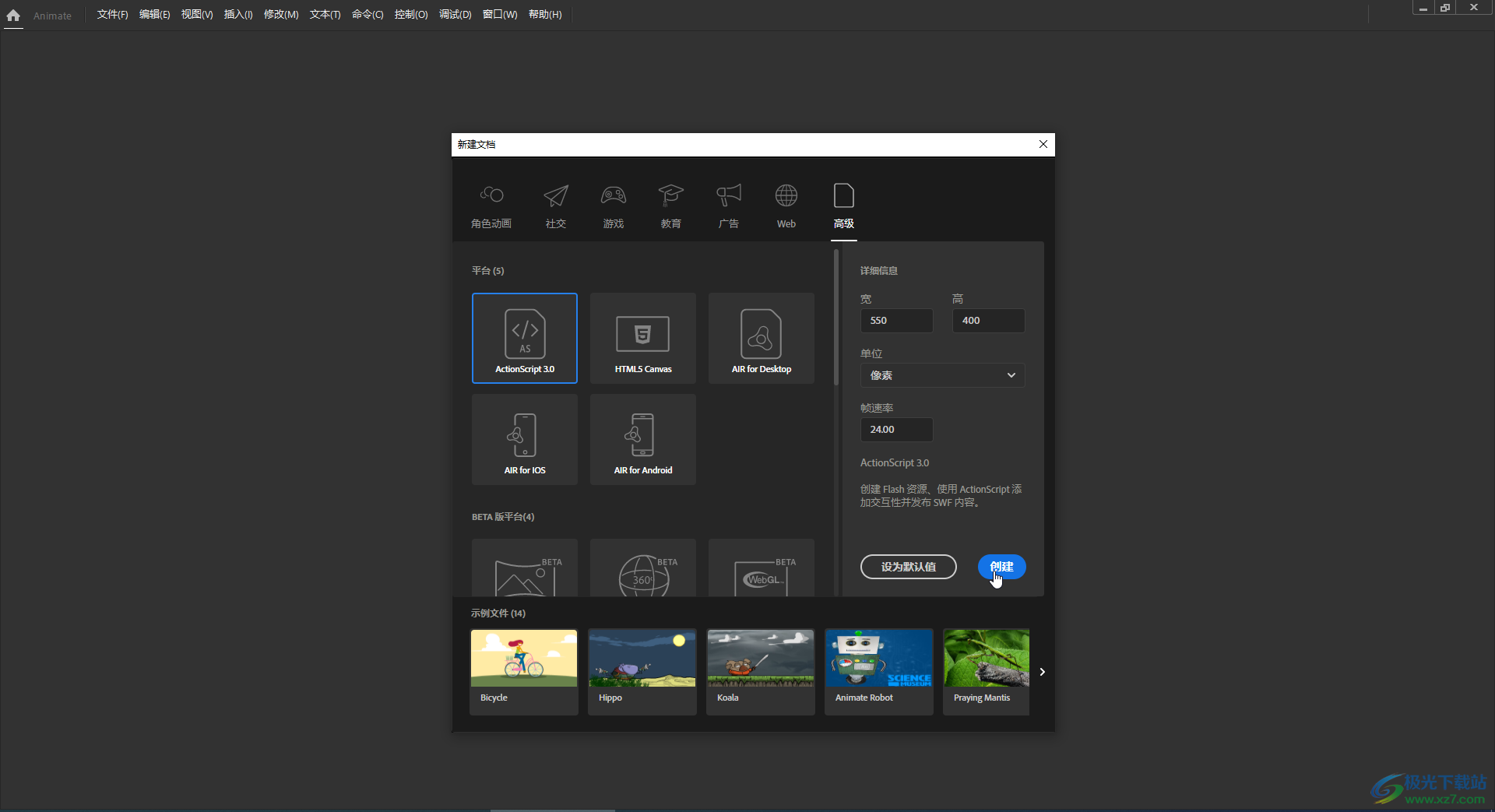Click the platform list vertical scrollbar
The width and height of the screenshot is (1495, 812).
[835, 318]
